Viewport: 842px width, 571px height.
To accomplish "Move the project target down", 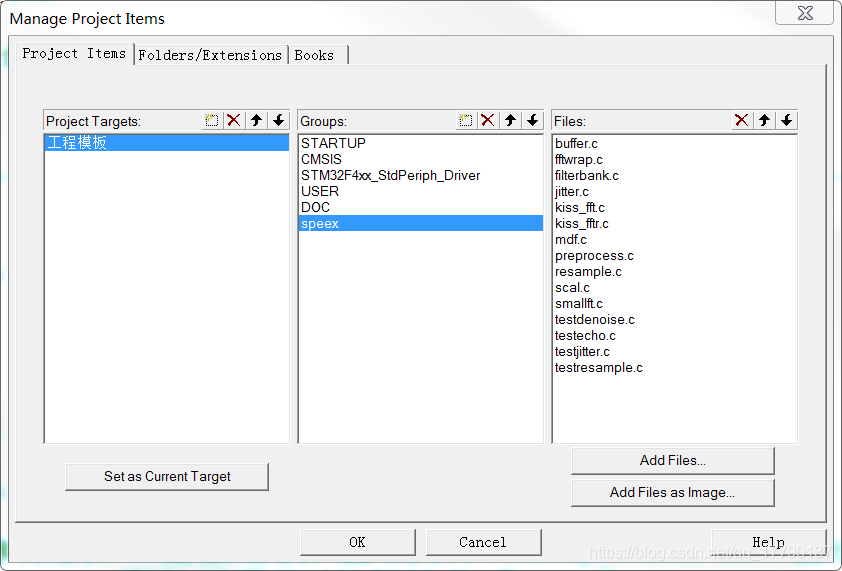I will coord(278,120).
